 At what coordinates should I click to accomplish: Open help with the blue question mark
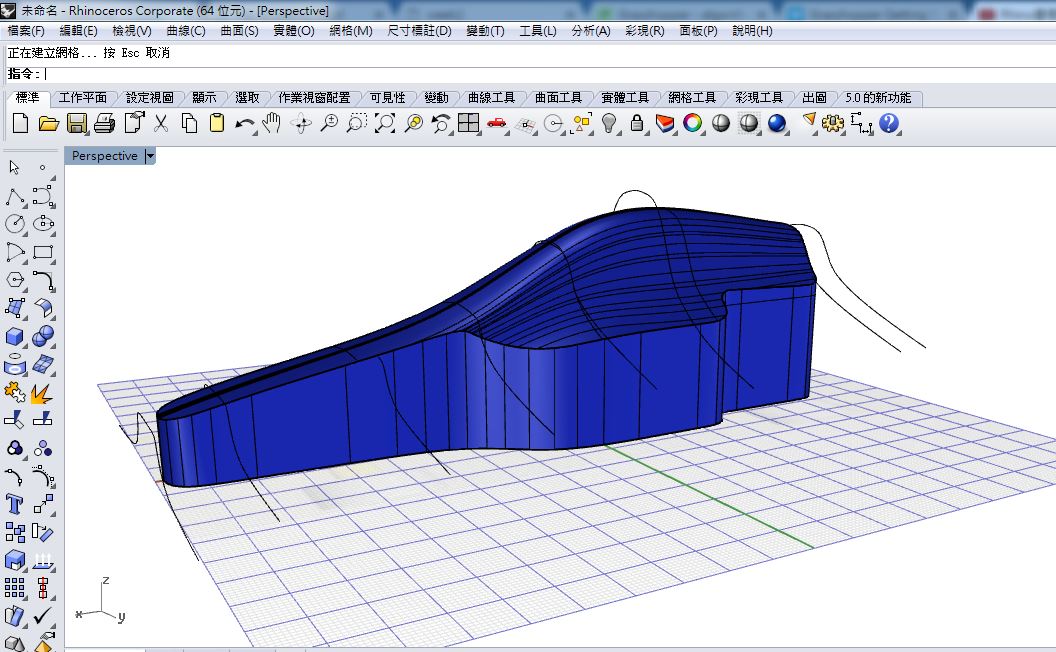tap(889, 123)
